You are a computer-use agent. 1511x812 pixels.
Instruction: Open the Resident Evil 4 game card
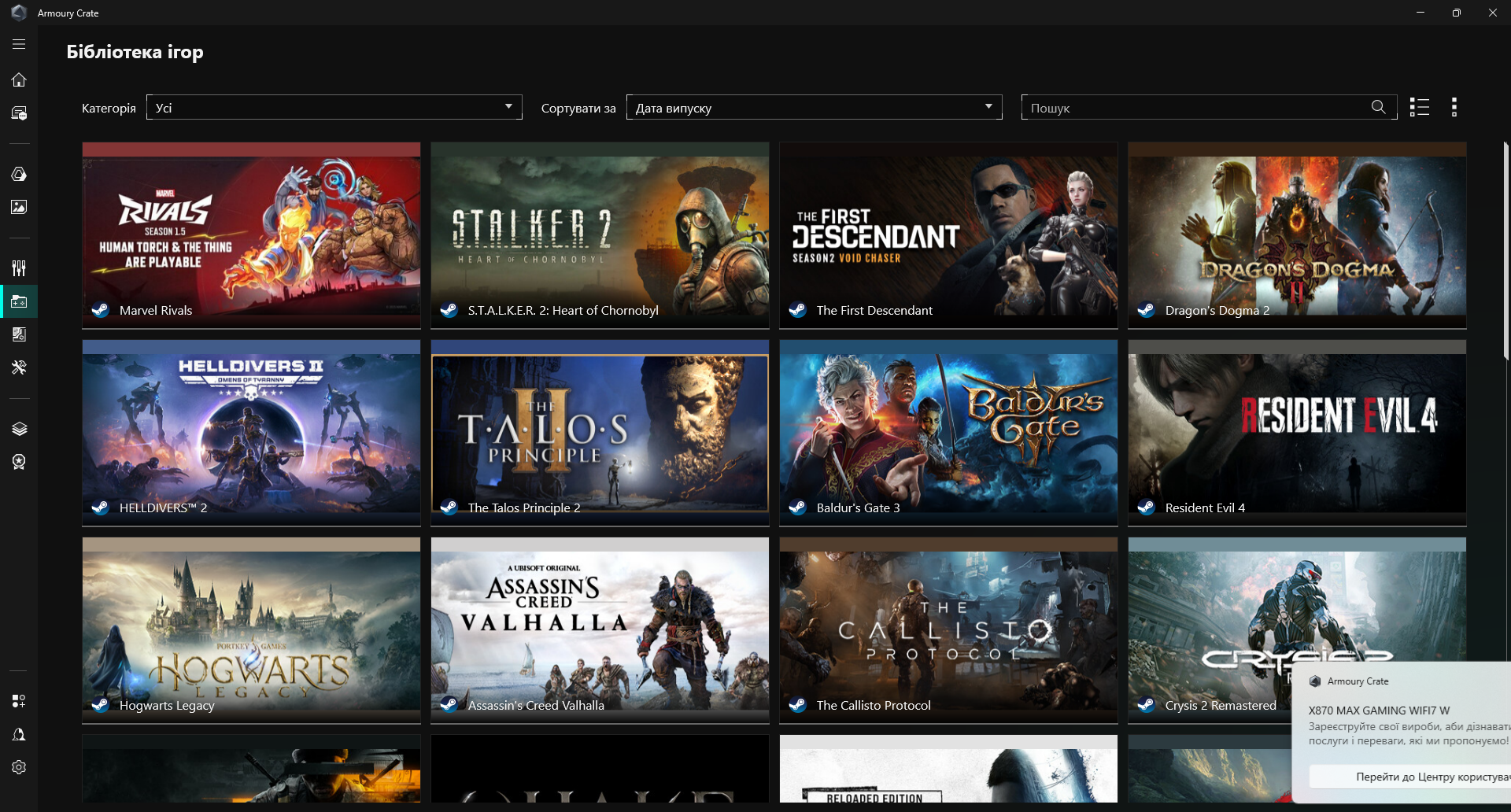coord(1298,433)
